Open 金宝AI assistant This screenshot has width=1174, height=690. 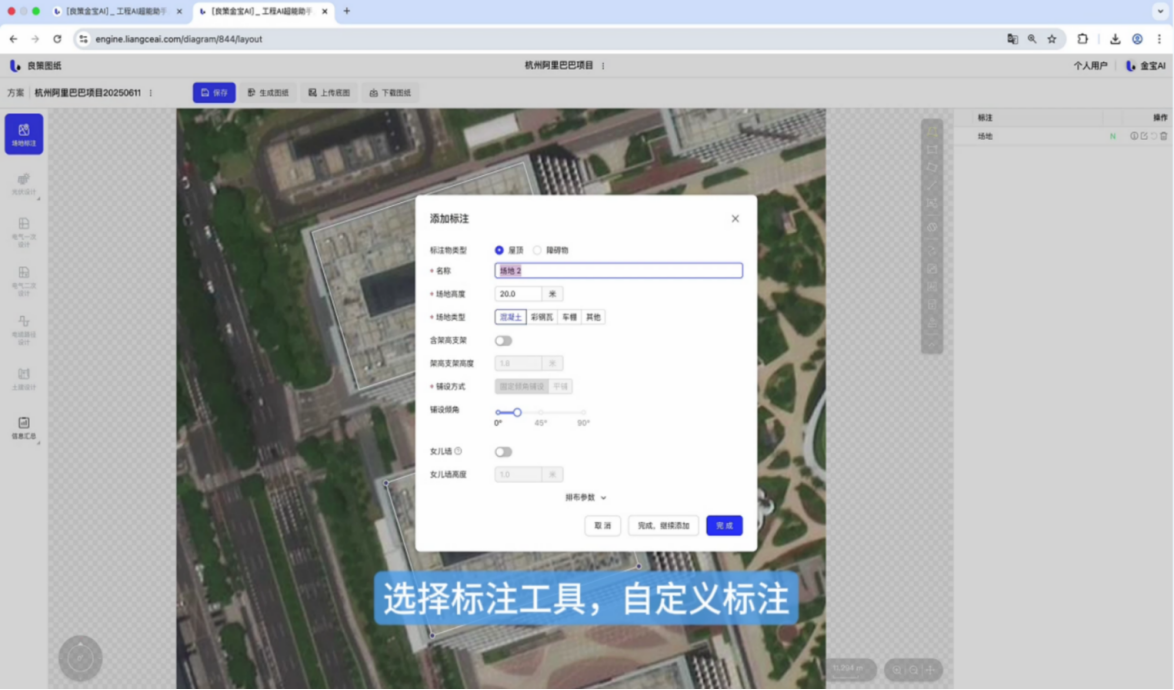pyautogui.click(x=1146, y=66)
